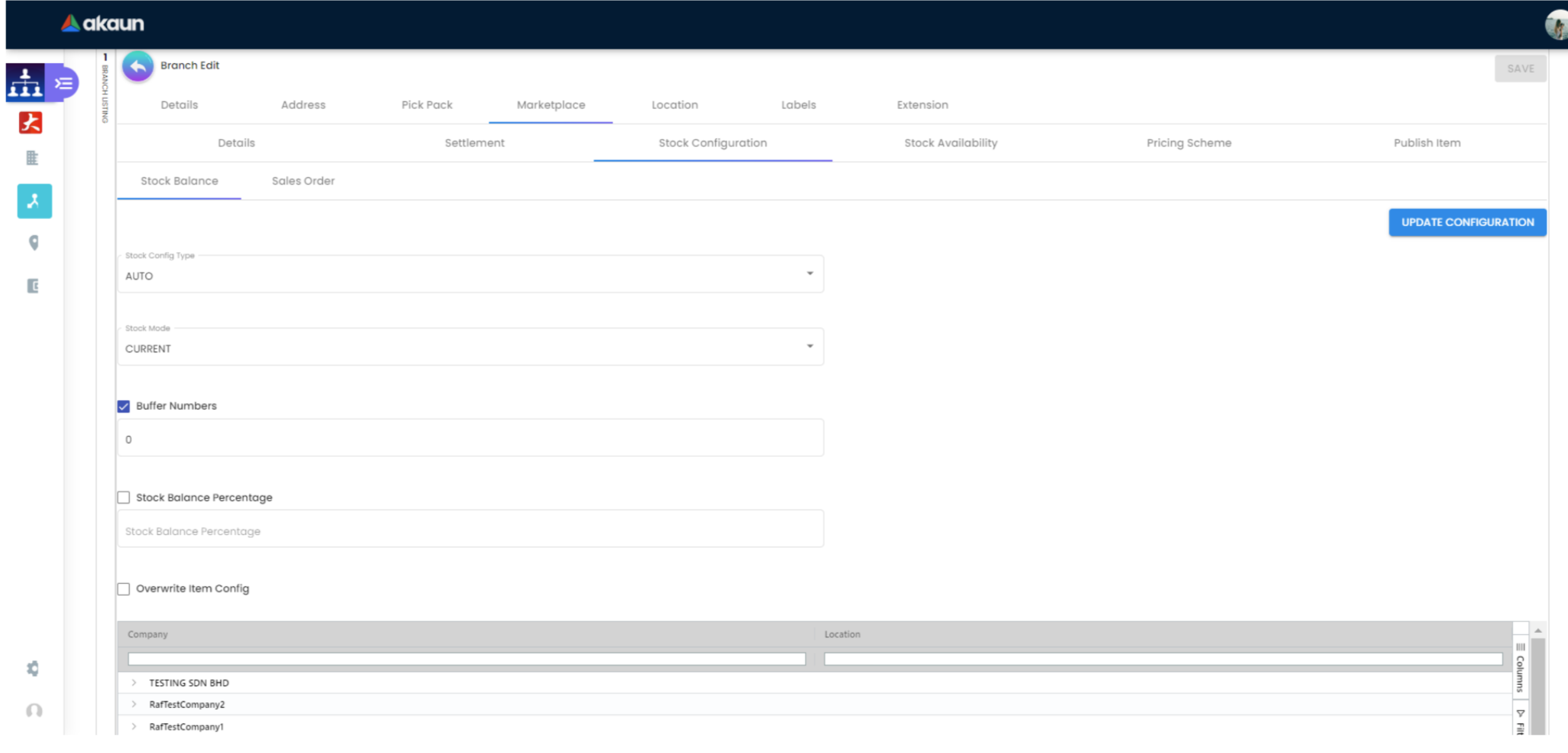Enable the Stock Balance Percentage checkbox
Image resolution: width=1568 pixels, height=753 pixels.
coord(124,498)
